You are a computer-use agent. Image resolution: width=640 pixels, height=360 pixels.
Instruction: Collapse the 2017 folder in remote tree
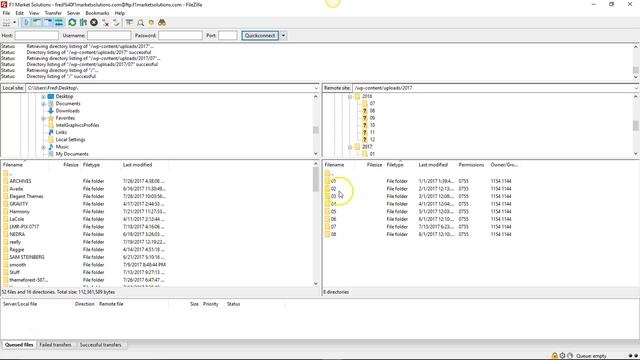pyautogui.click(x=350, y=147)
